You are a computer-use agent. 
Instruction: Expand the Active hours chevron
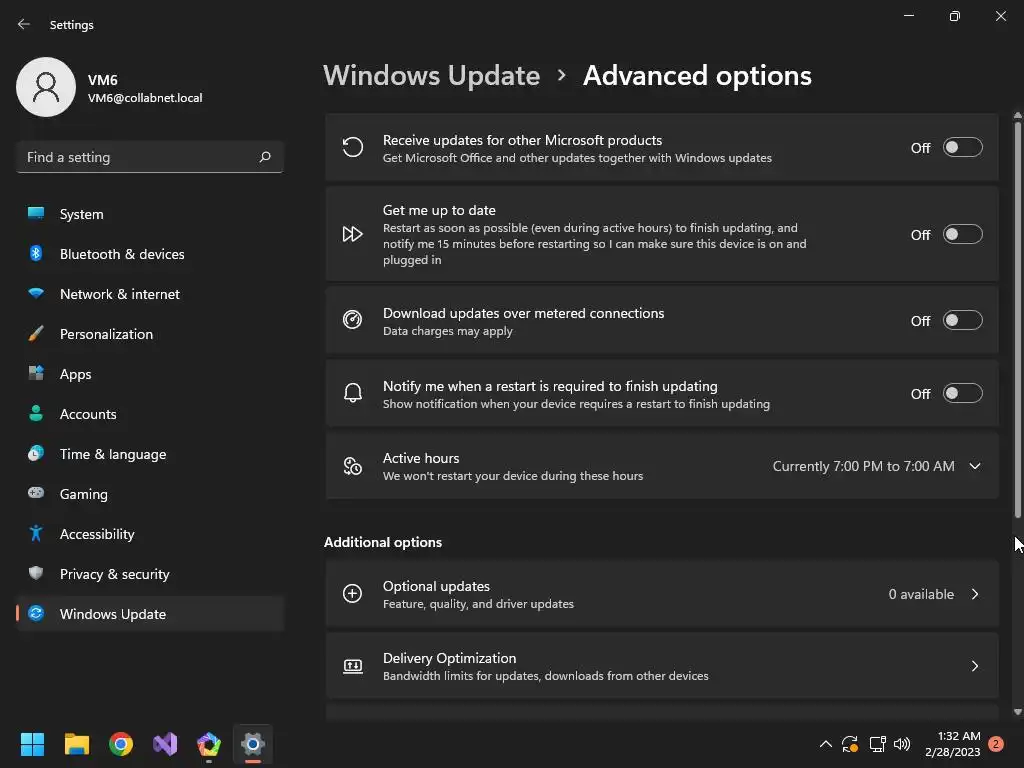click(975, 466)
